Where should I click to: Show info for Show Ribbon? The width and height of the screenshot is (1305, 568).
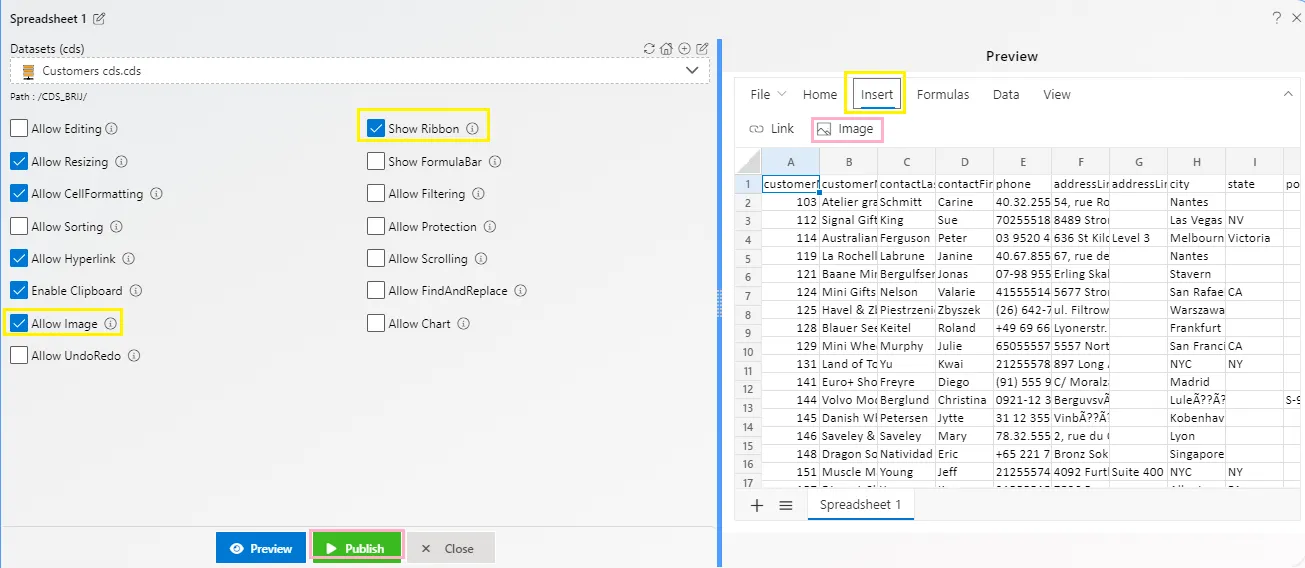(x=472, y=129)
